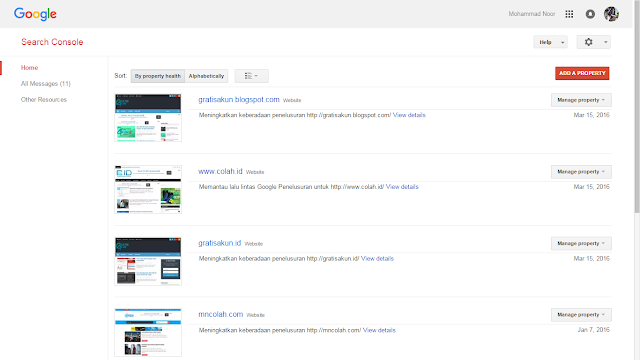This screenshot has width=640, height=360.
Task: Open Other Resources in sidebar
Action: [x=44, y=100]
